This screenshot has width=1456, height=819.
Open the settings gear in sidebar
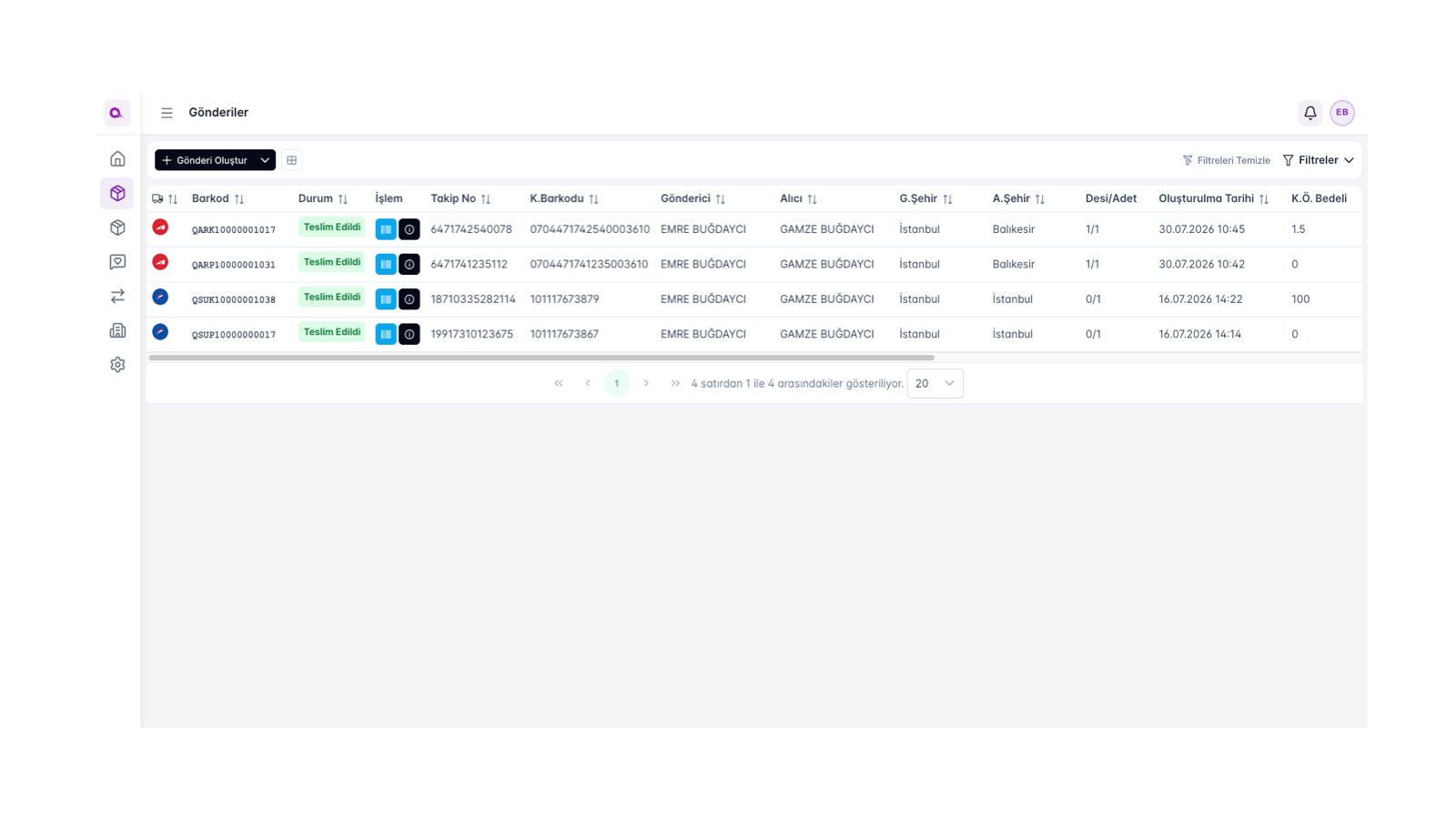tap(117, 365)
